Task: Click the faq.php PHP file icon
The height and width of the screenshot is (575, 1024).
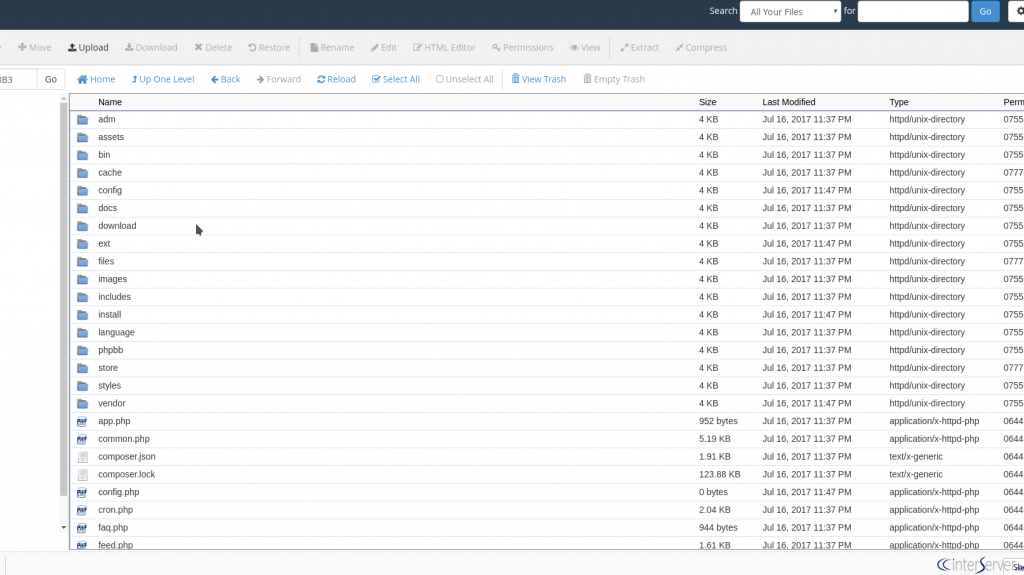Action: (82, 527)
